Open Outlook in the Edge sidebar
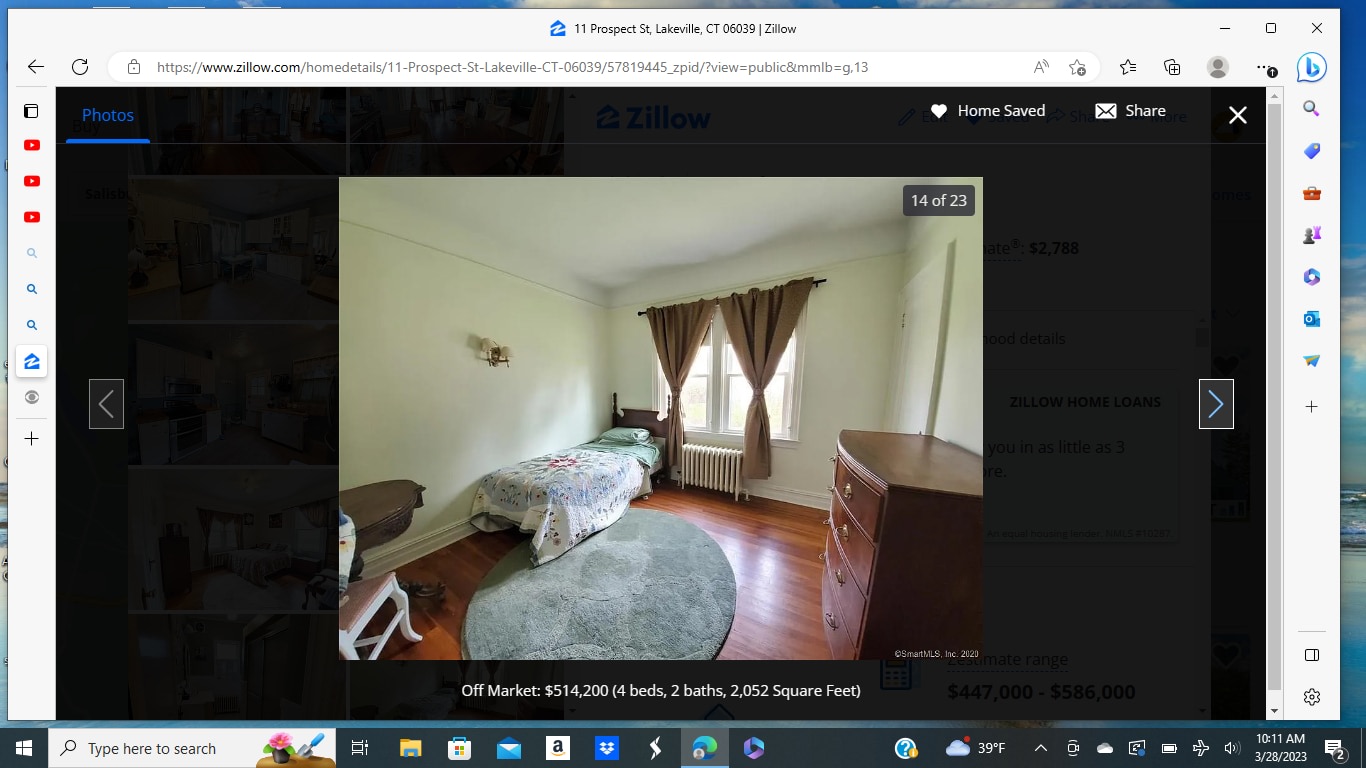Screen dimensions: 1366x768 tap(1312, 319)
